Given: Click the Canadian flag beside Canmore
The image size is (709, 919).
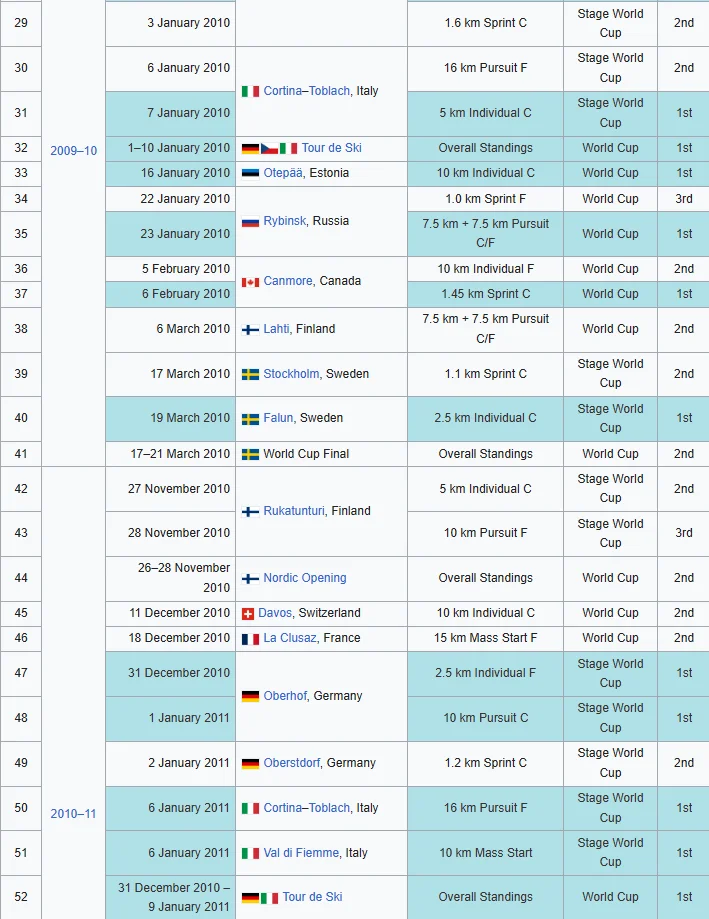Looking at the screenshot, I should [250, 282].
